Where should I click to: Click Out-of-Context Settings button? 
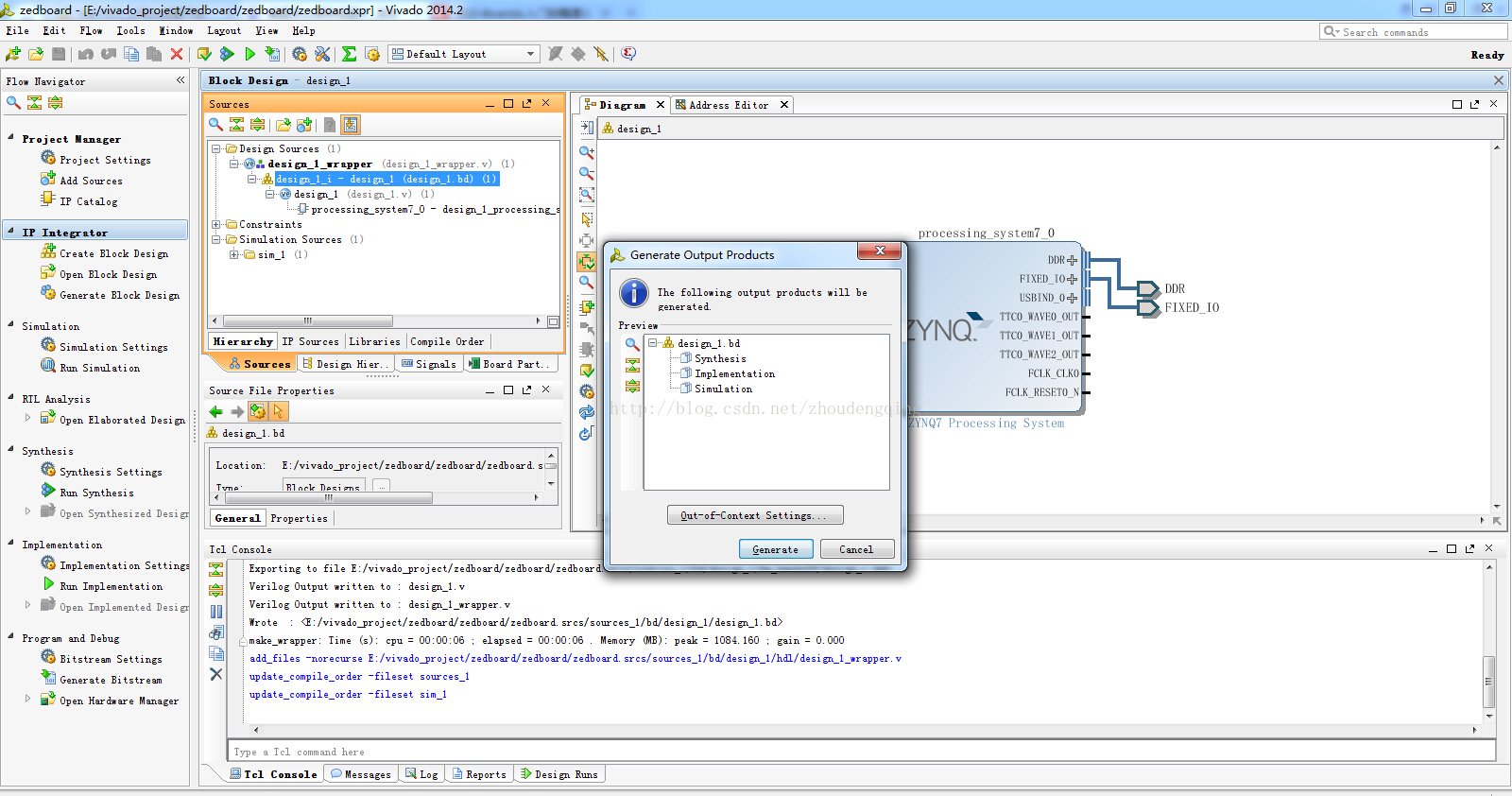point(755,515)
